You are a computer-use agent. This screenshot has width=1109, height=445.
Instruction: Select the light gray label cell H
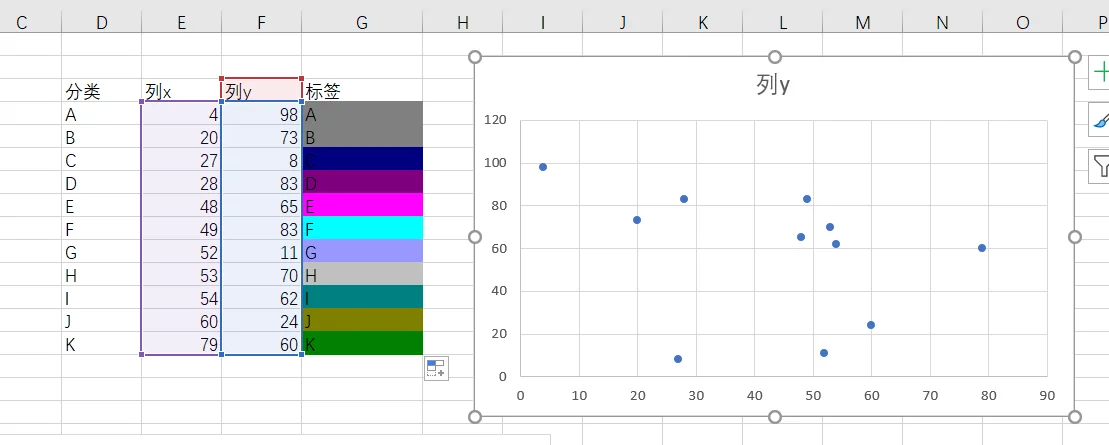coord(362,274)
